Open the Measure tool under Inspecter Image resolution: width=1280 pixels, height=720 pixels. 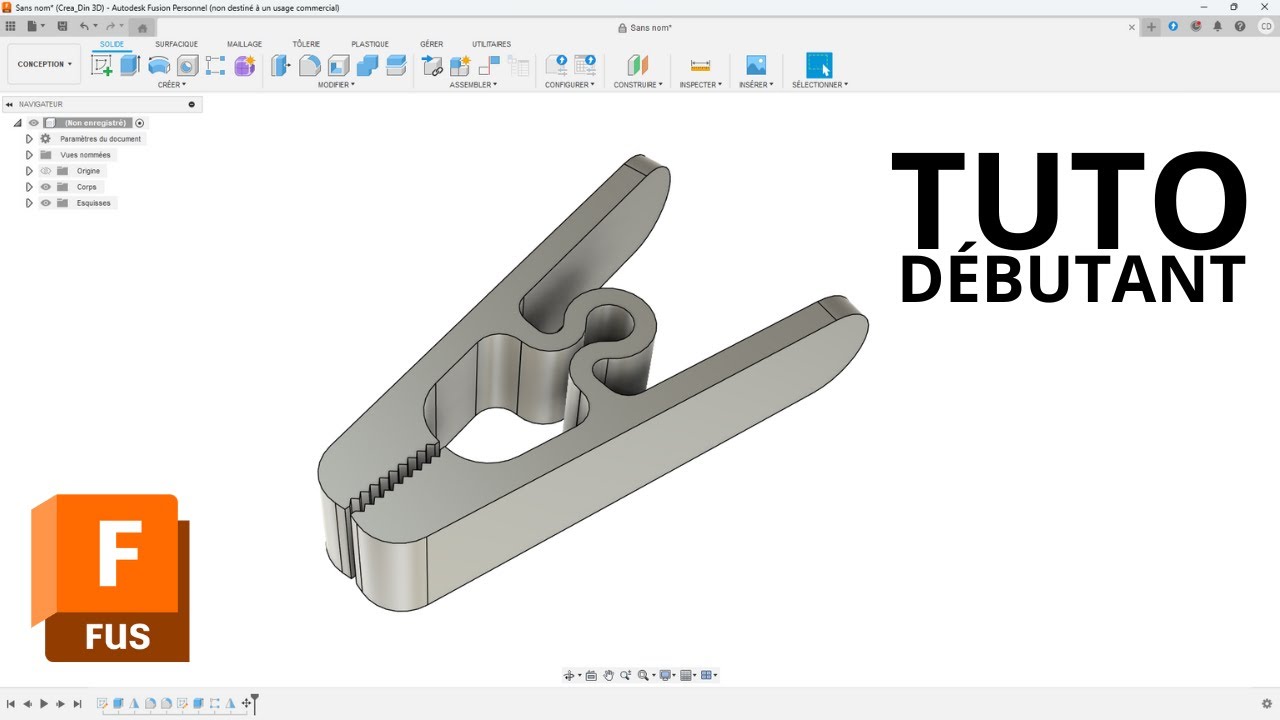point(700,66)
